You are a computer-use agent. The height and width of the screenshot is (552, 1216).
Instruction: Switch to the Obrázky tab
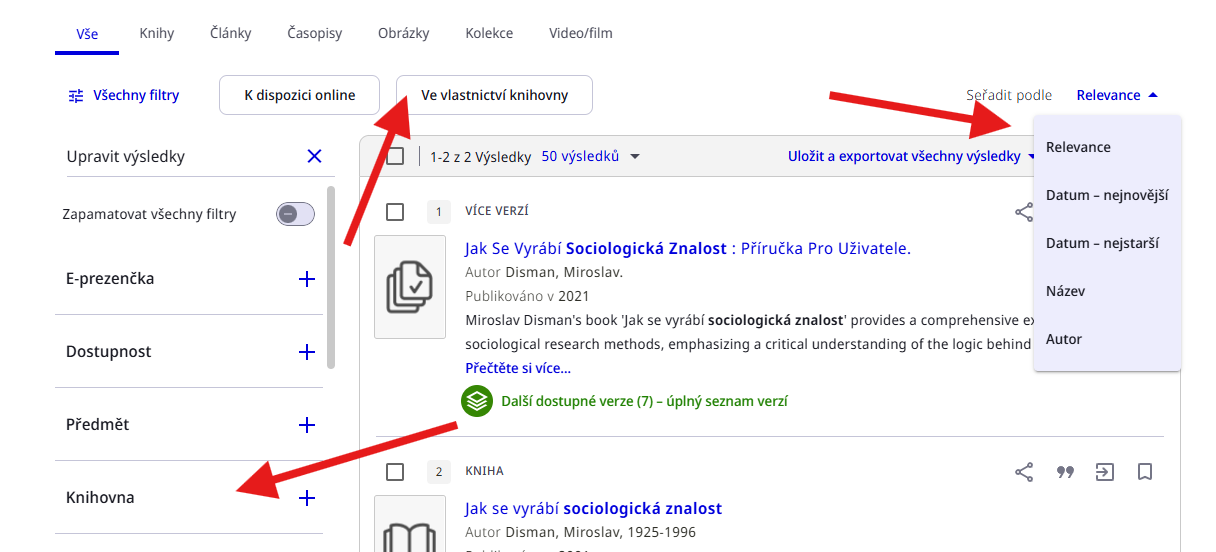[x=404, y=34]
